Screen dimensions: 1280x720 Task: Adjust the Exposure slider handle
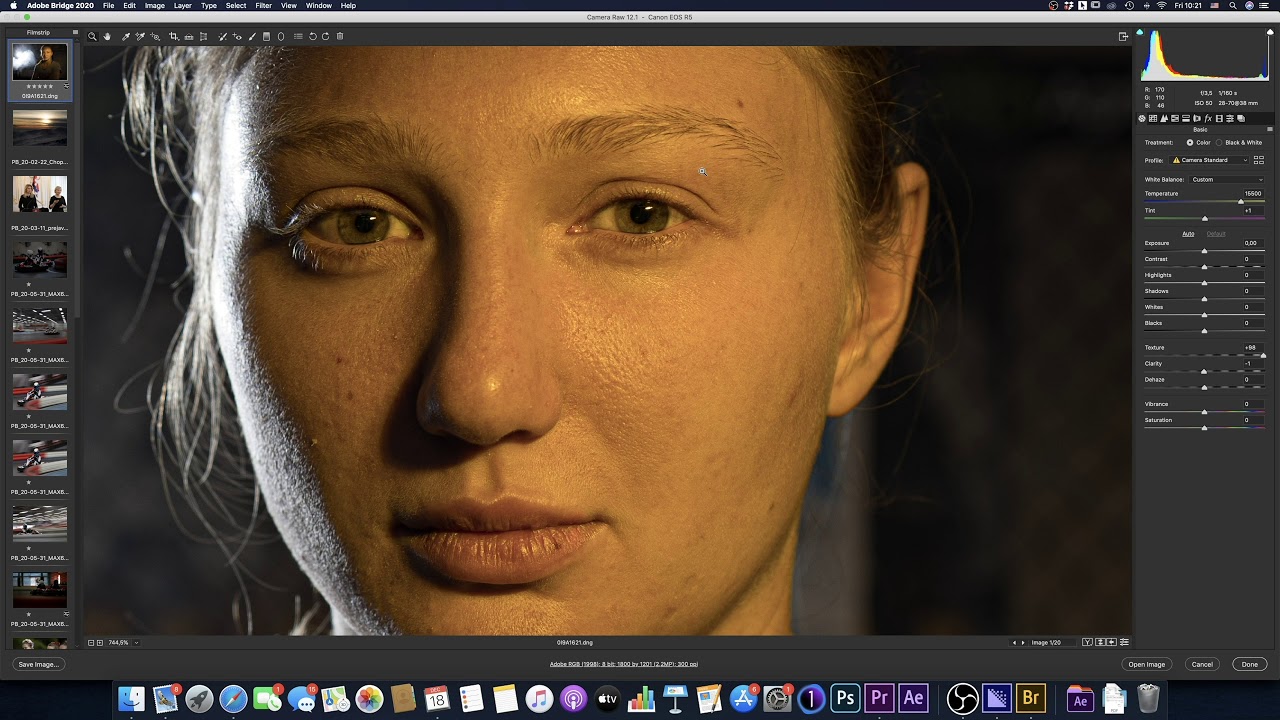[x=1204, y=251]
